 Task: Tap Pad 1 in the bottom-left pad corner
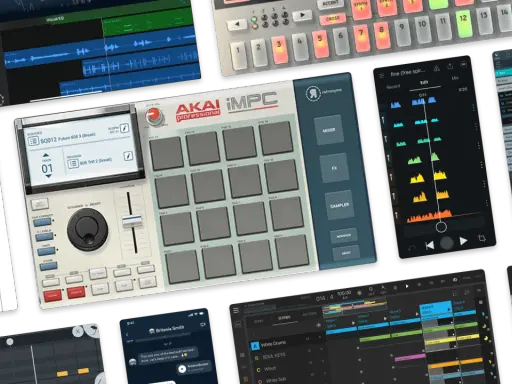182,268
